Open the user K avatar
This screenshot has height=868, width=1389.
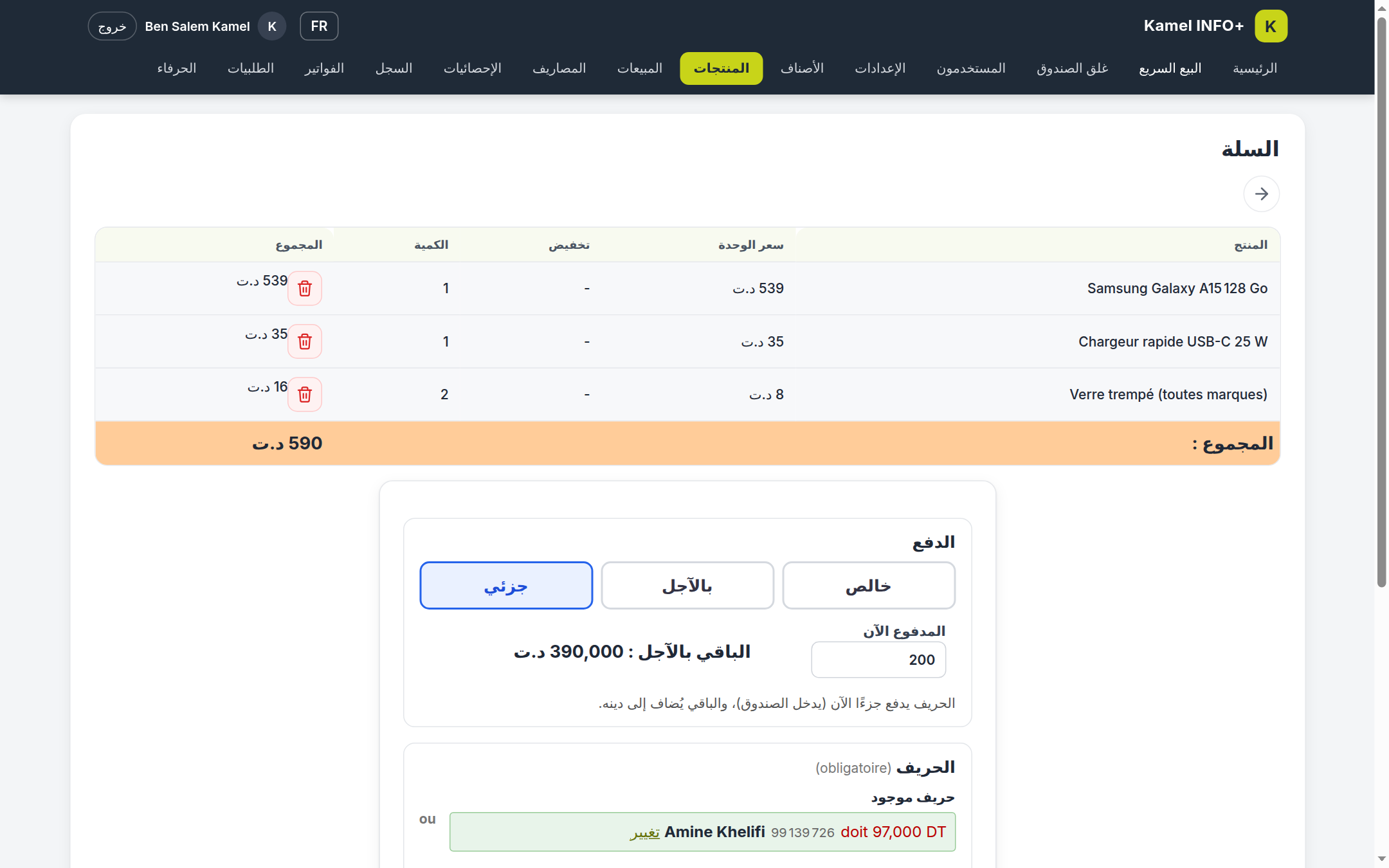(272, 26)
